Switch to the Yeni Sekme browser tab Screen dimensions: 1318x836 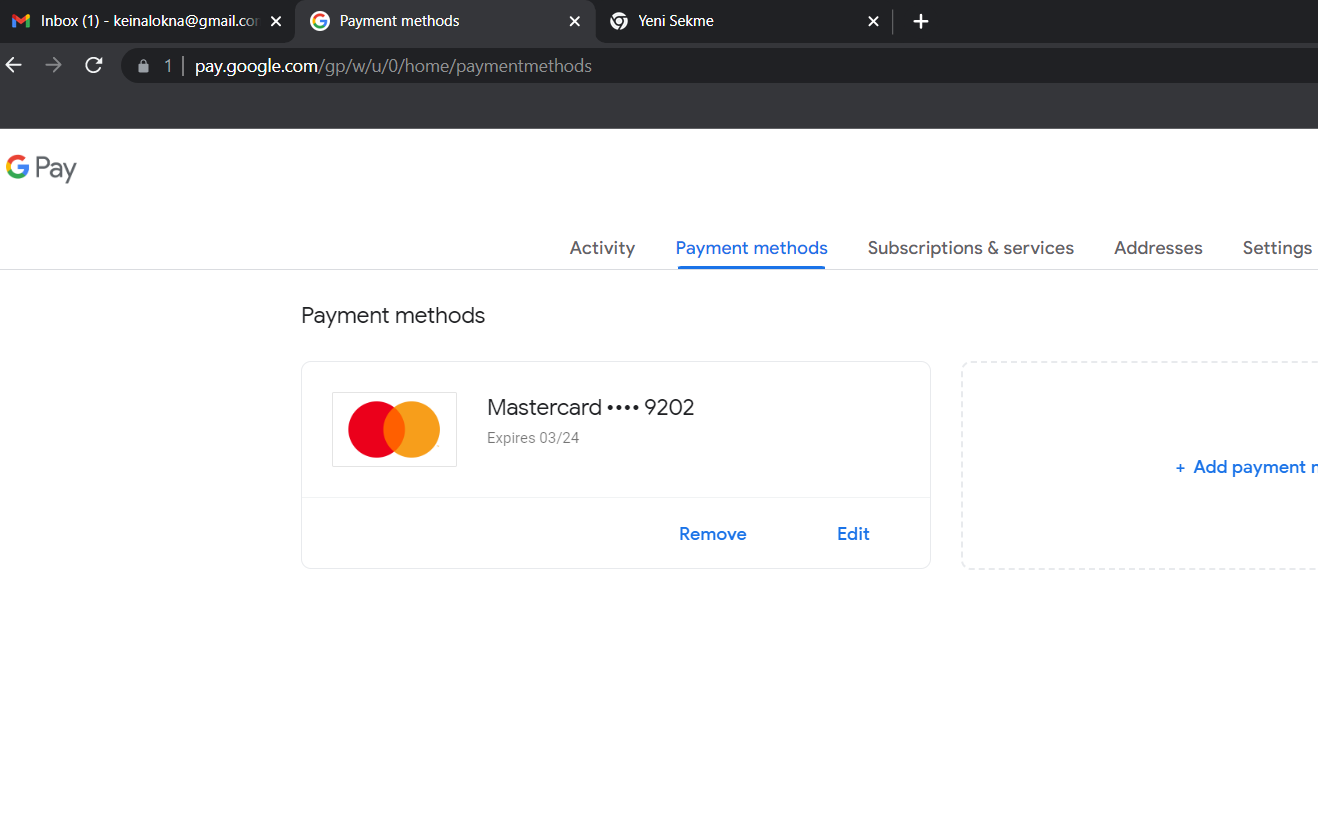[x=745, y=21]
